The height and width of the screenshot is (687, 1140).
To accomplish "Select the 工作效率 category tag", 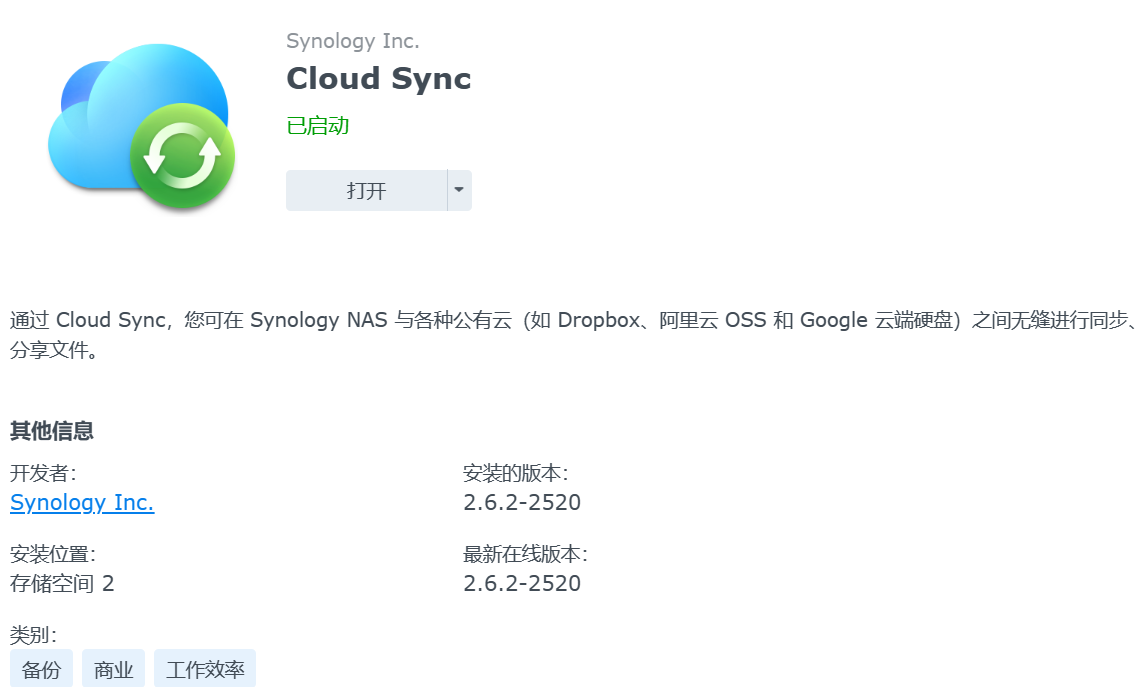I will pyautogui.click(x=205, y=669).
